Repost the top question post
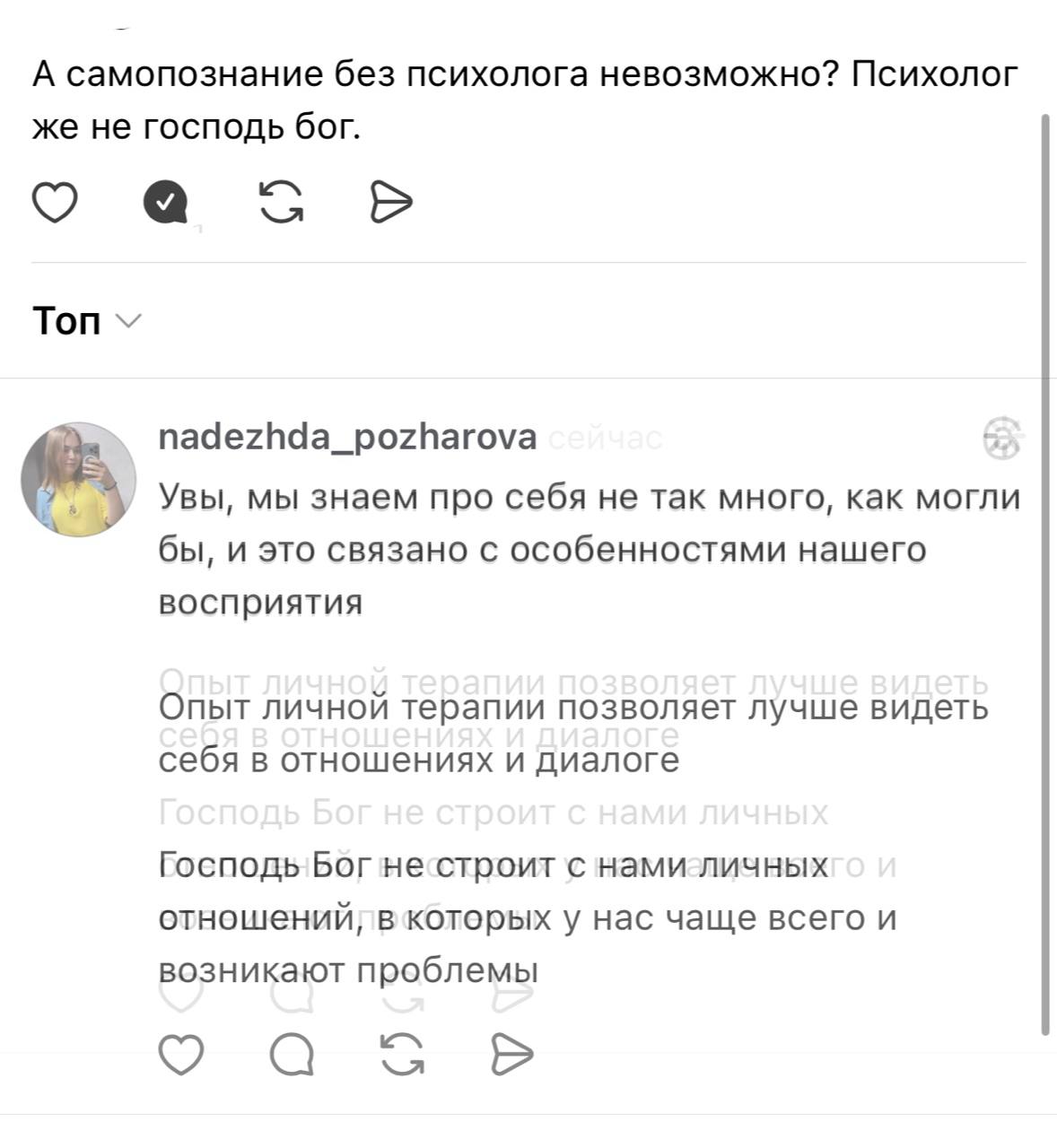Viewport: 1057px width, 1148px height. [x=281, y=202]
